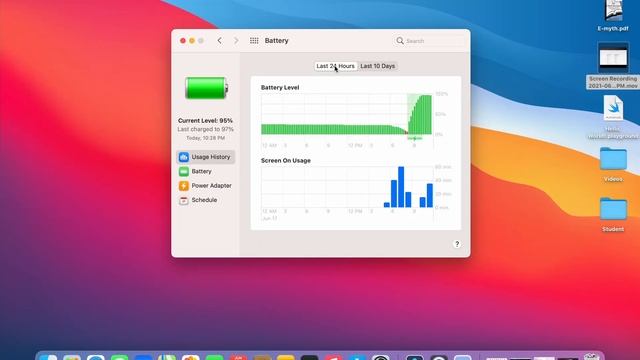Click the large green battery icon
The height and width of the screenshot is (360, 640).
pyautogui.click(x=206, y=88)
